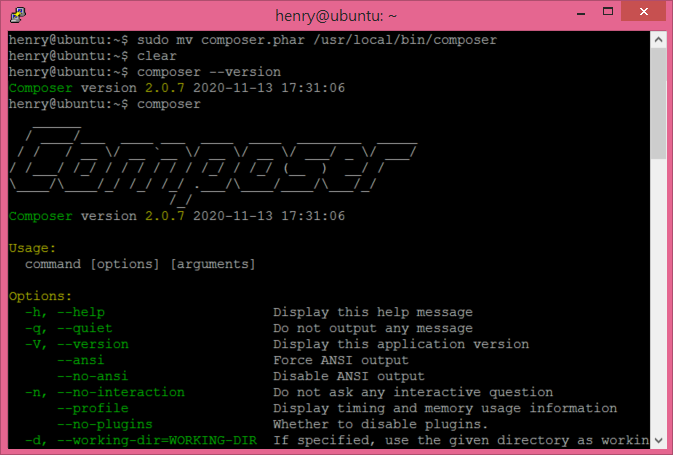Click the '-n, --no-interaction' option
Viewport: 673px width, 455px height.
click(105, 392)
